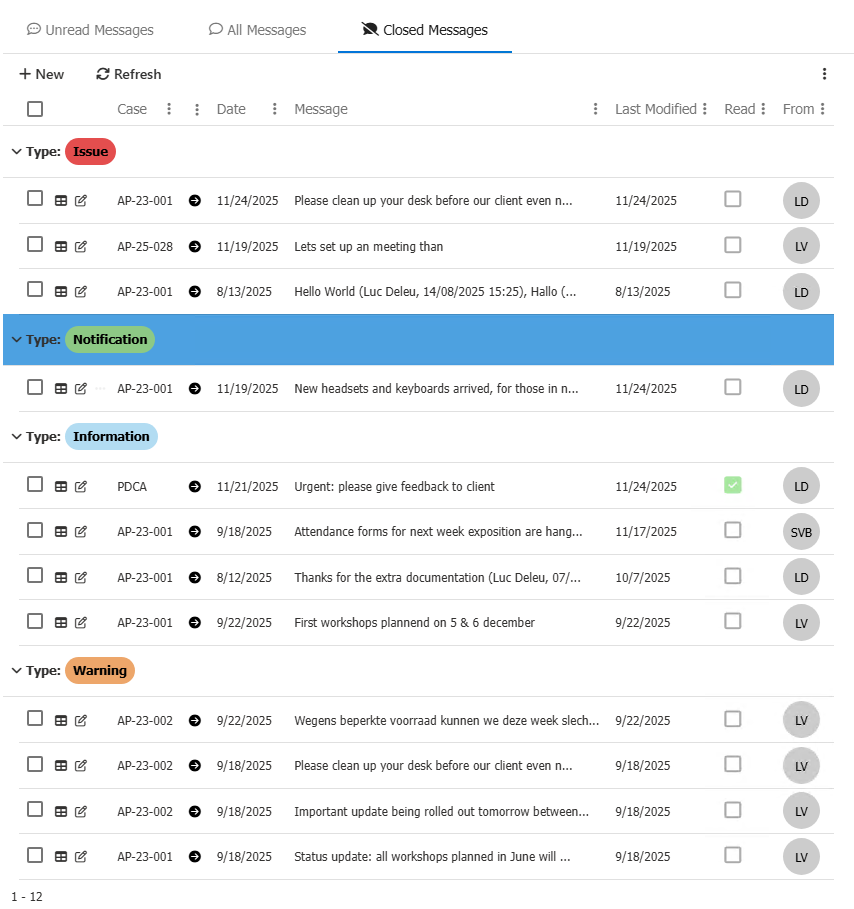Image resolution: width=854 pixels, height=909 pixels.
Task: Click date 8/12/2025 in 'Thanks for the extra' row
Action: (x=244, y=577)
